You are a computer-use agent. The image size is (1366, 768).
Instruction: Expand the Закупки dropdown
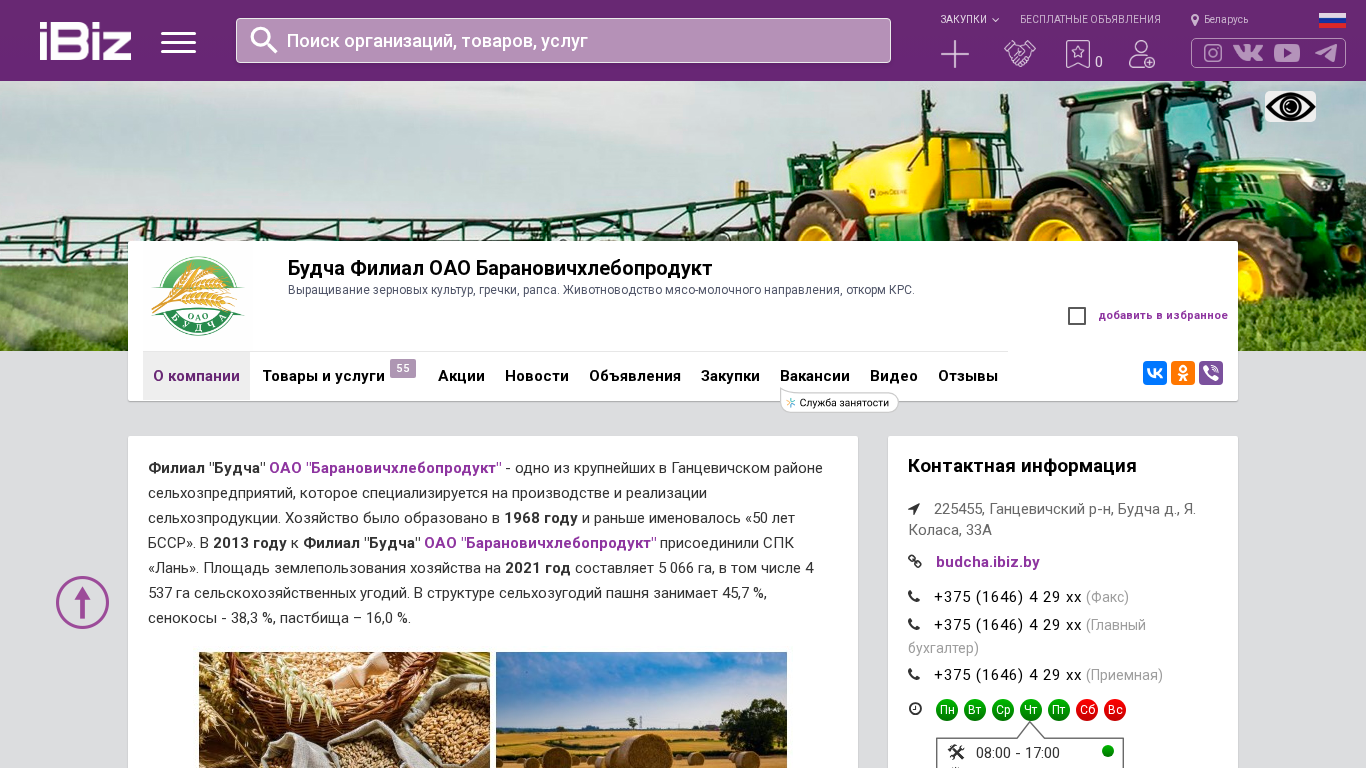pos(969,20)
